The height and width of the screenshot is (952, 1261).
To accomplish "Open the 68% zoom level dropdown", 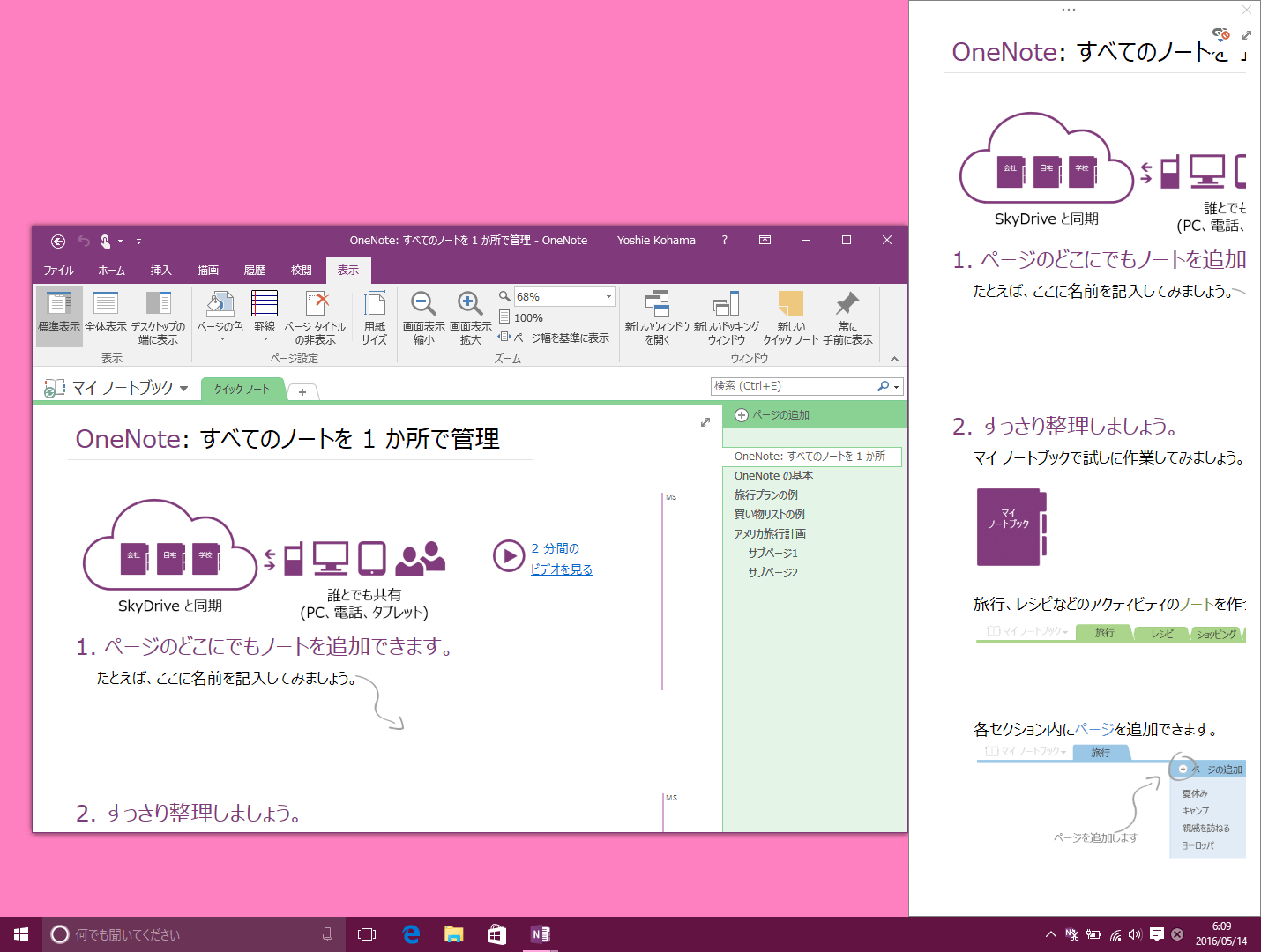I will coord(608,297).
